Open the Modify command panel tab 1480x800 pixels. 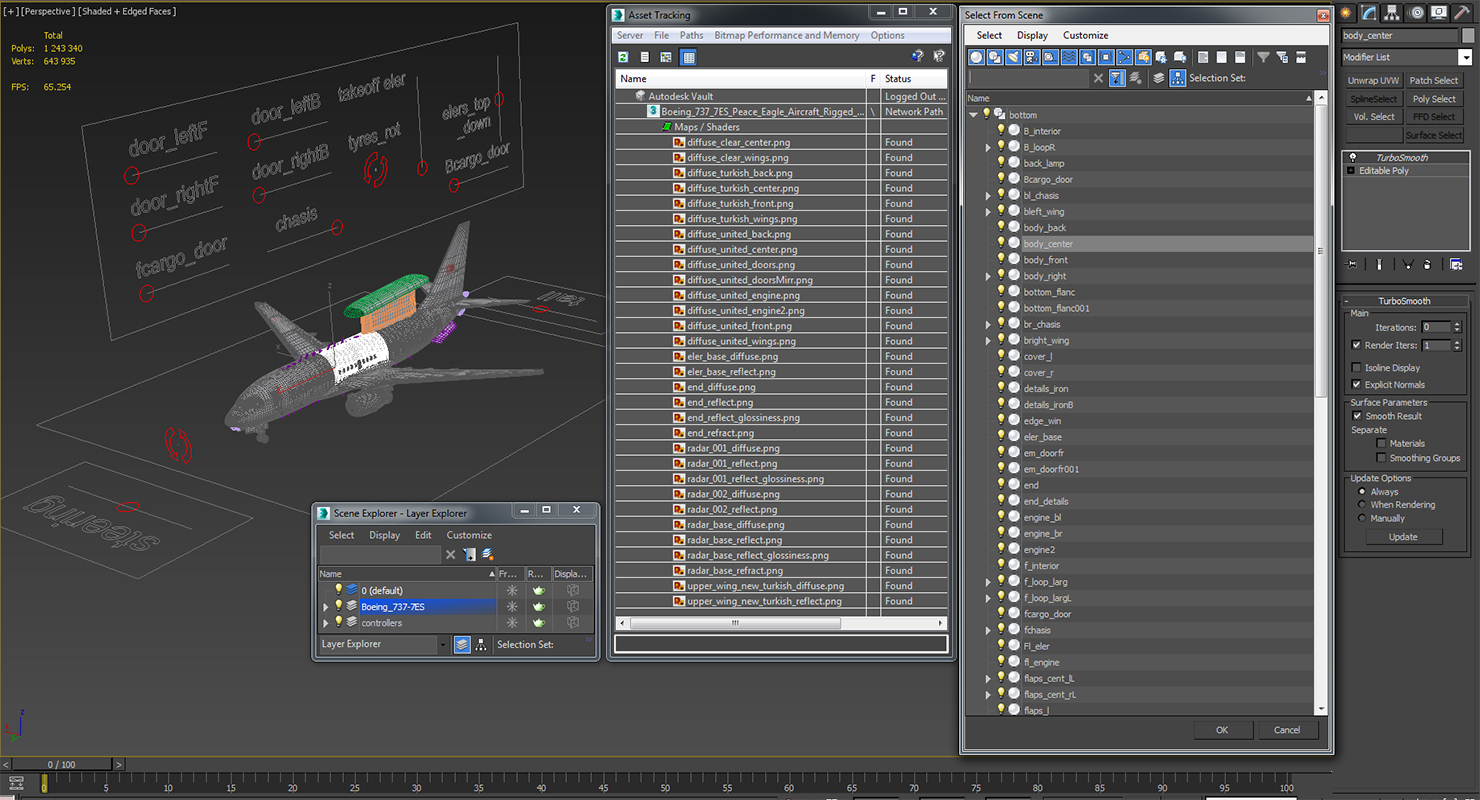1369,13
